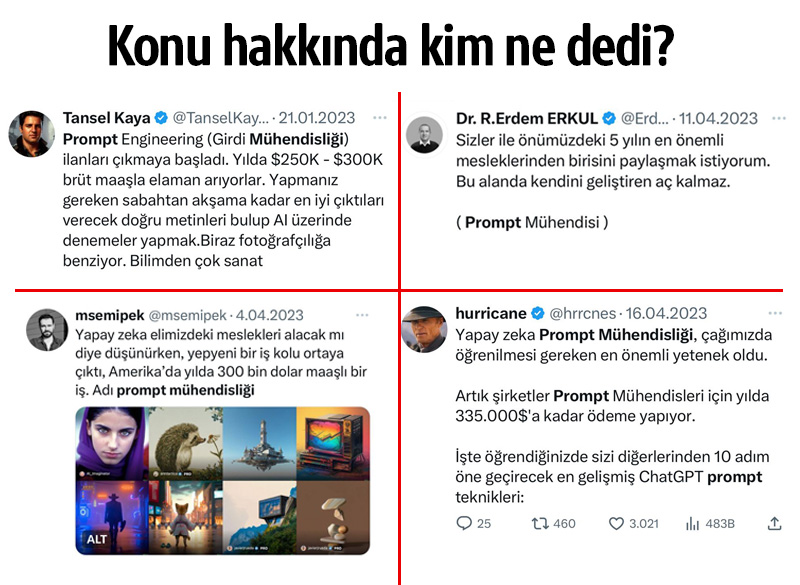
Task: Open more options on Tansel Kaya's tweet
Action: tap(380, 118)
